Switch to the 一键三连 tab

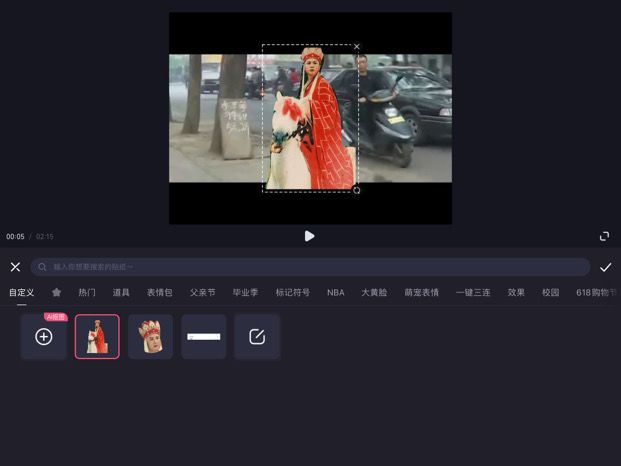pyautogui.click(x=473, y=293)
